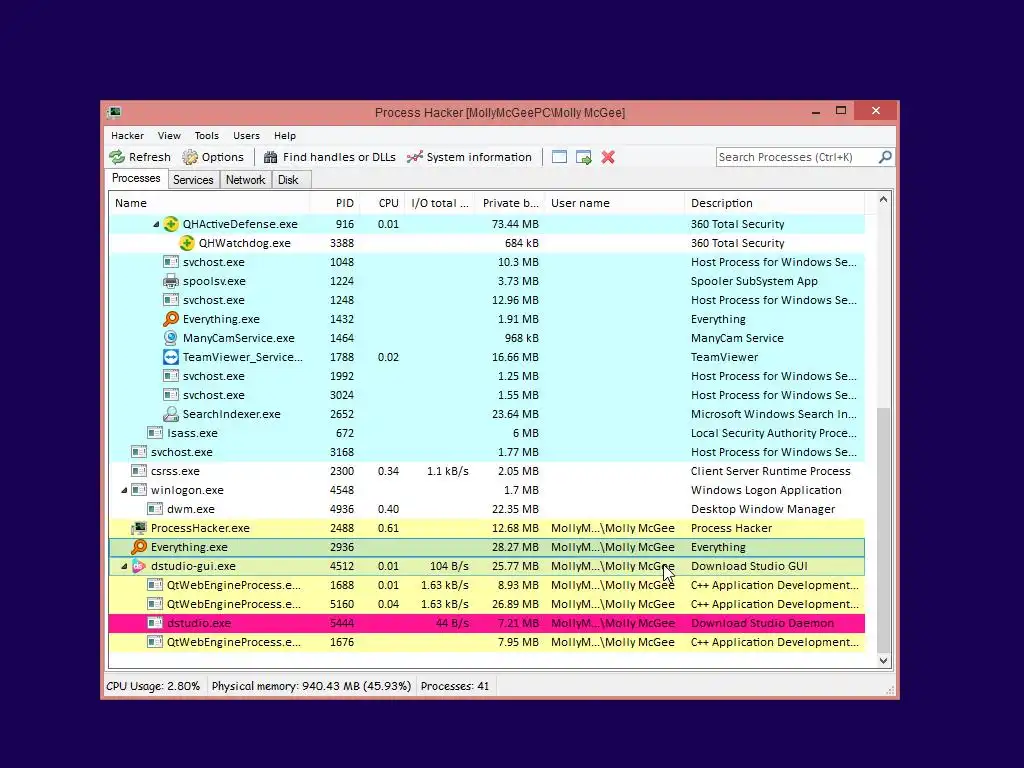Click the SearchIndexer.exe icon
This screenshot has height=768, width=1024.
[x=170, y=414]
